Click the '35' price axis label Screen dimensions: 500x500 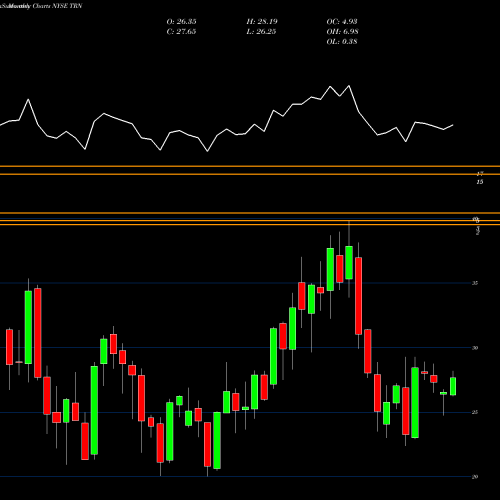[x=475, y=283]
